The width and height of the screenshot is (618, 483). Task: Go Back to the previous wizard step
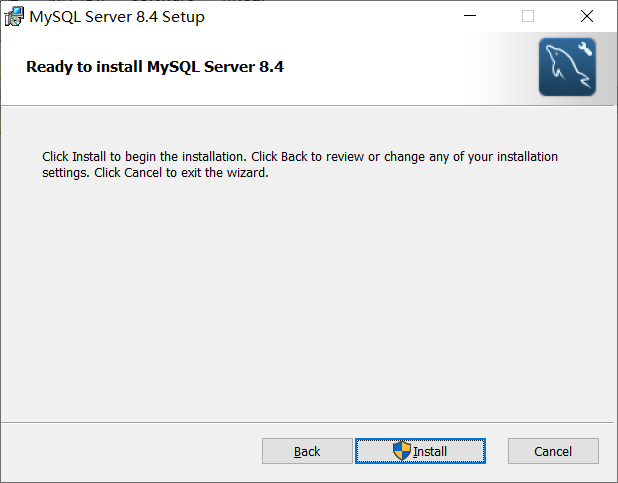307,451
